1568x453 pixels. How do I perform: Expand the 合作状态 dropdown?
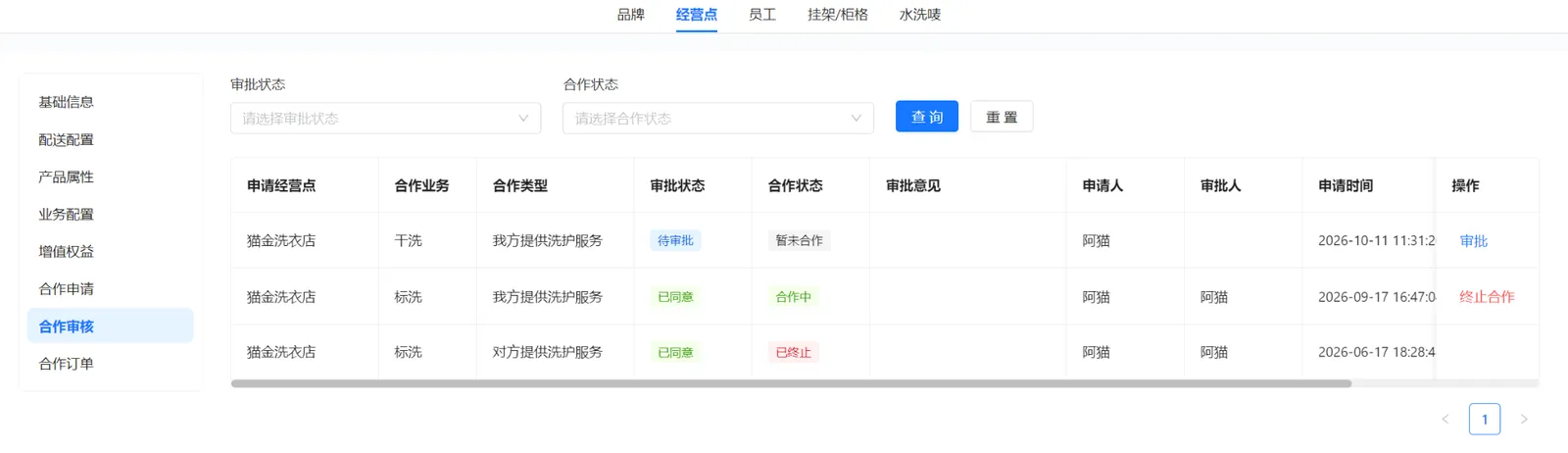(x=718, y=118)
